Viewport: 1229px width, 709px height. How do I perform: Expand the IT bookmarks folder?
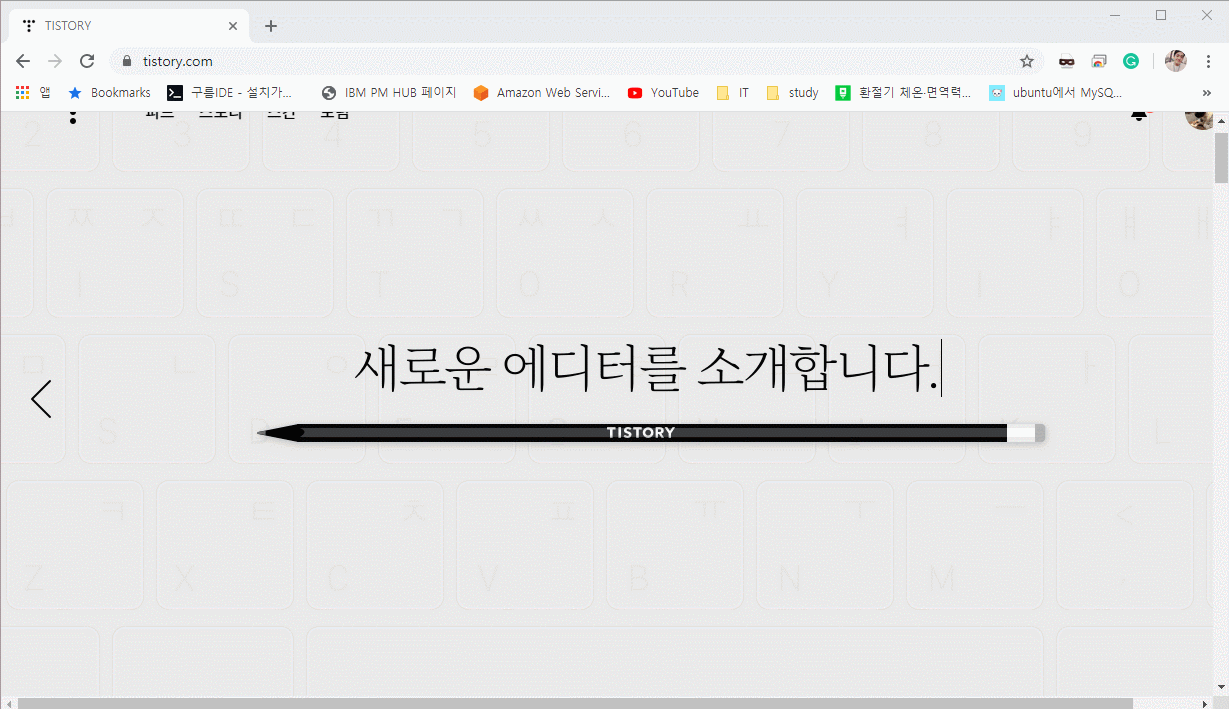click(733, 92)
